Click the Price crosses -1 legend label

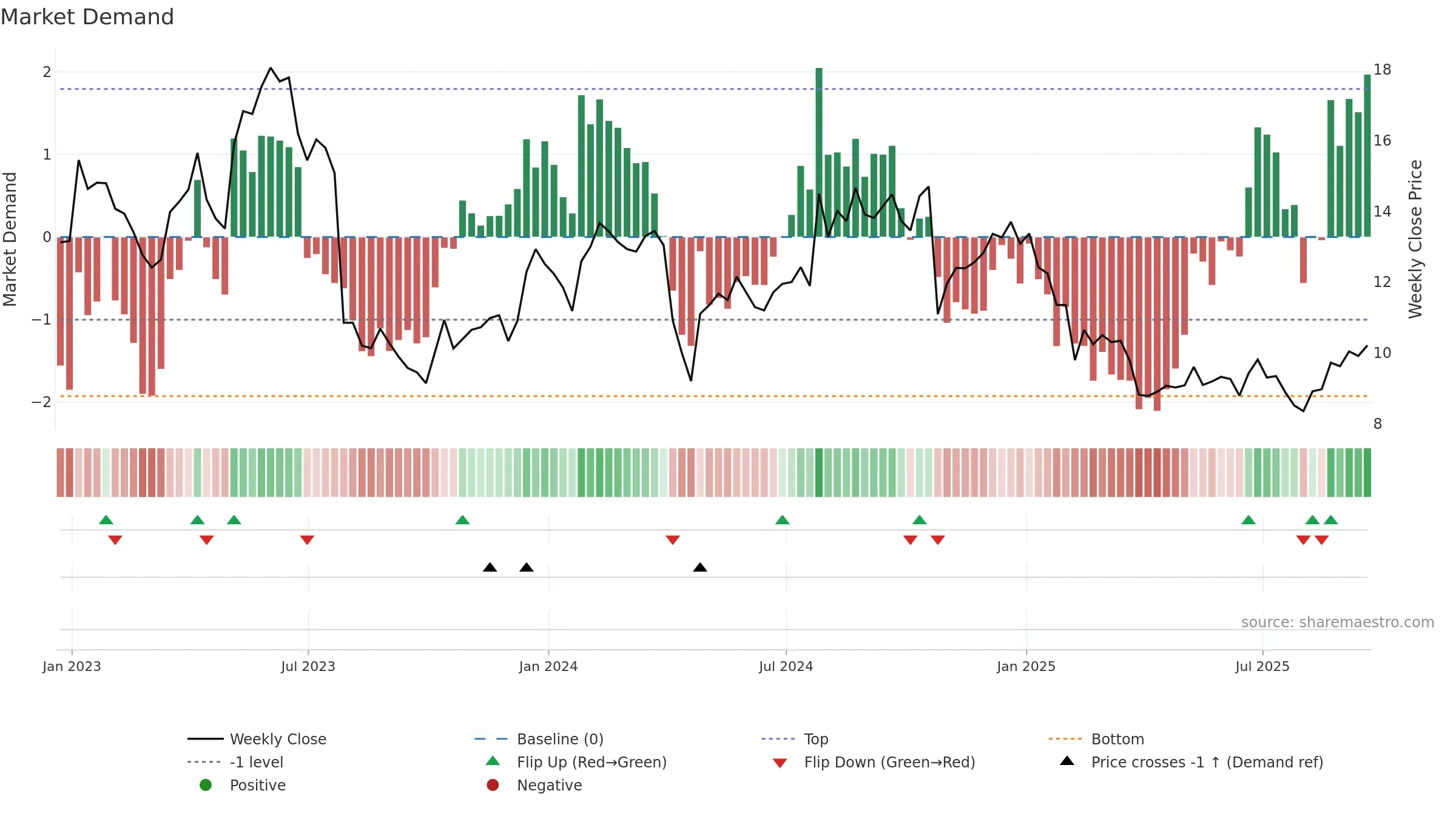point(1207,762)
